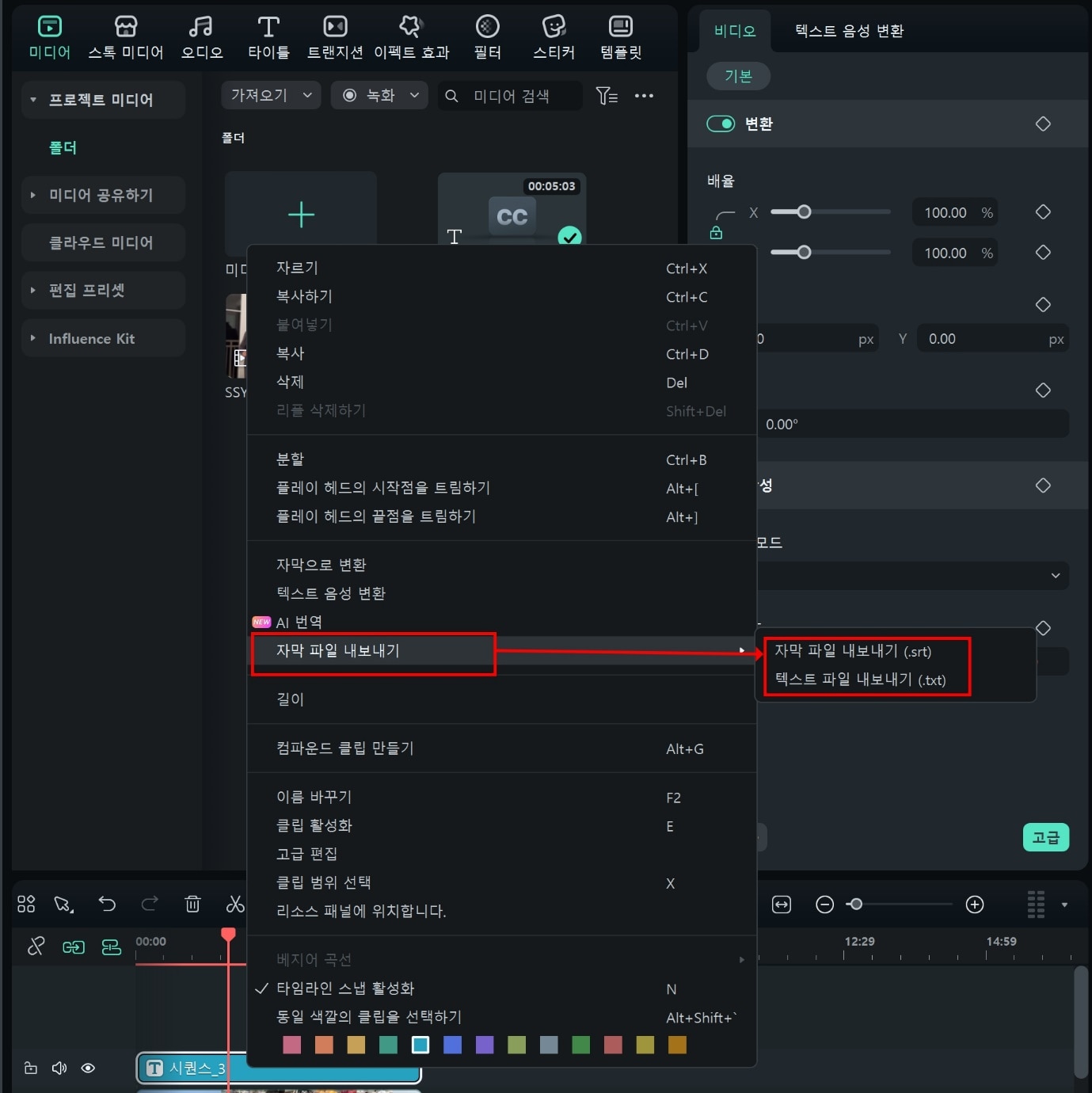Click the 고급 button
The width and height of the screenshot is (1092, 1093).
click(x=1046, y=837)
